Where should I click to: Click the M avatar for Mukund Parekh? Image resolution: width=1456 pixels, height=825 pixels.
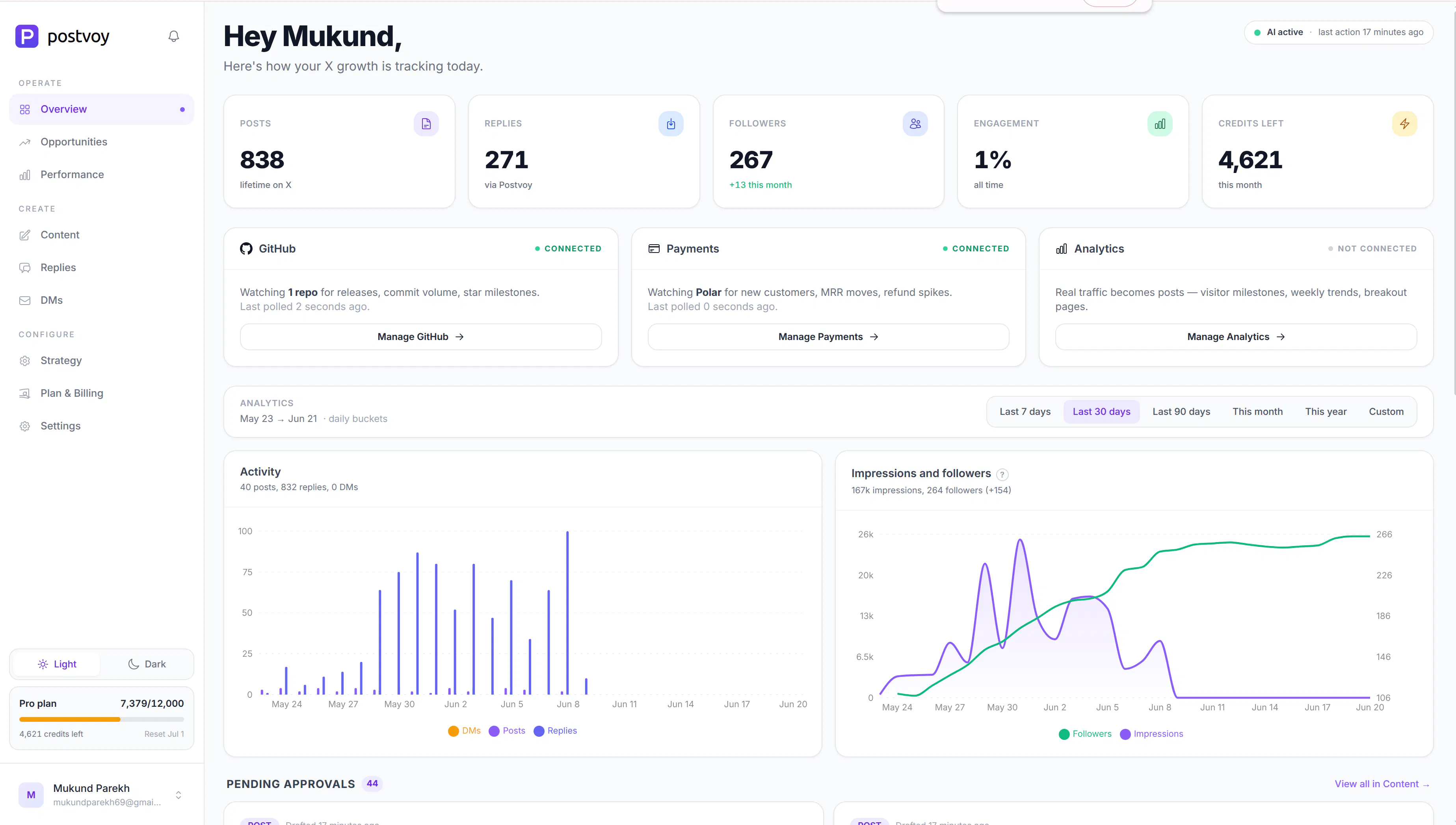pos(31,795)
